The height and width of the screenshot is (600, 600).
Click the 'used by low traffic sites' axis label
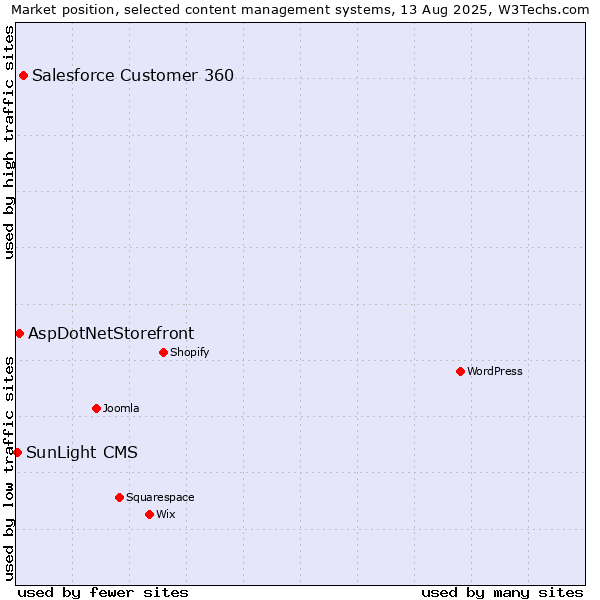click(8, 469)
